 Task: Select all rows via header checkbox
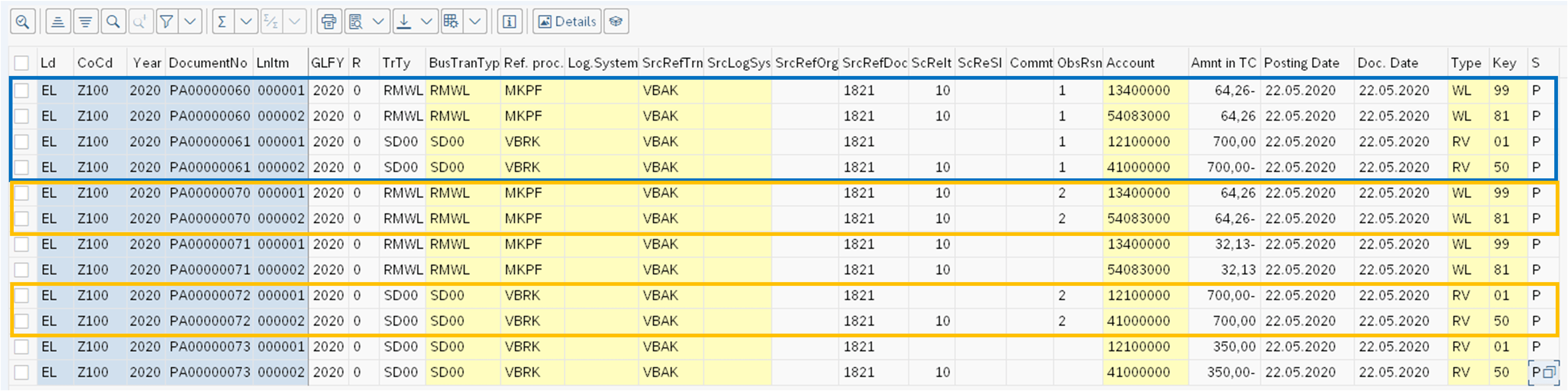(x=21, y=62)
